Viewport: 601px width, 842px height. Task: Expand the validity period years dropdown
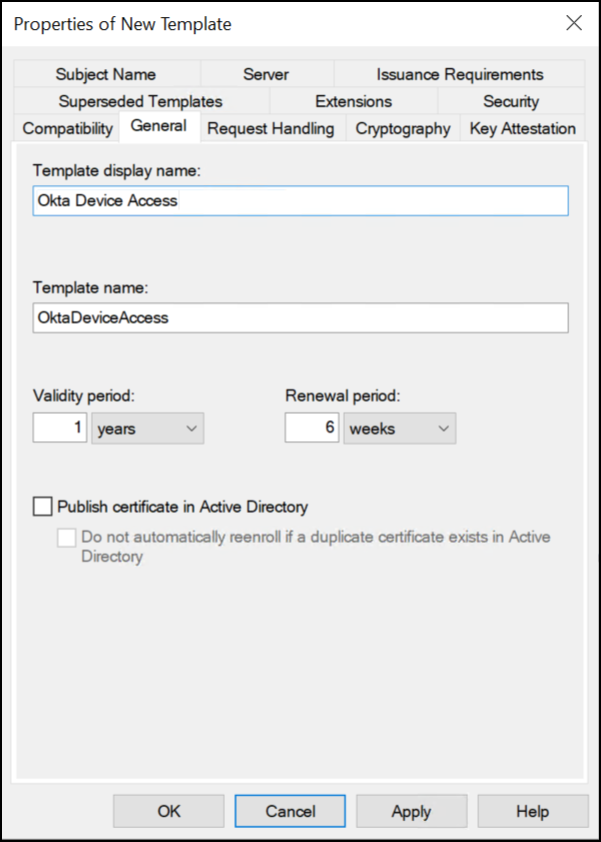tap(148, 429)
